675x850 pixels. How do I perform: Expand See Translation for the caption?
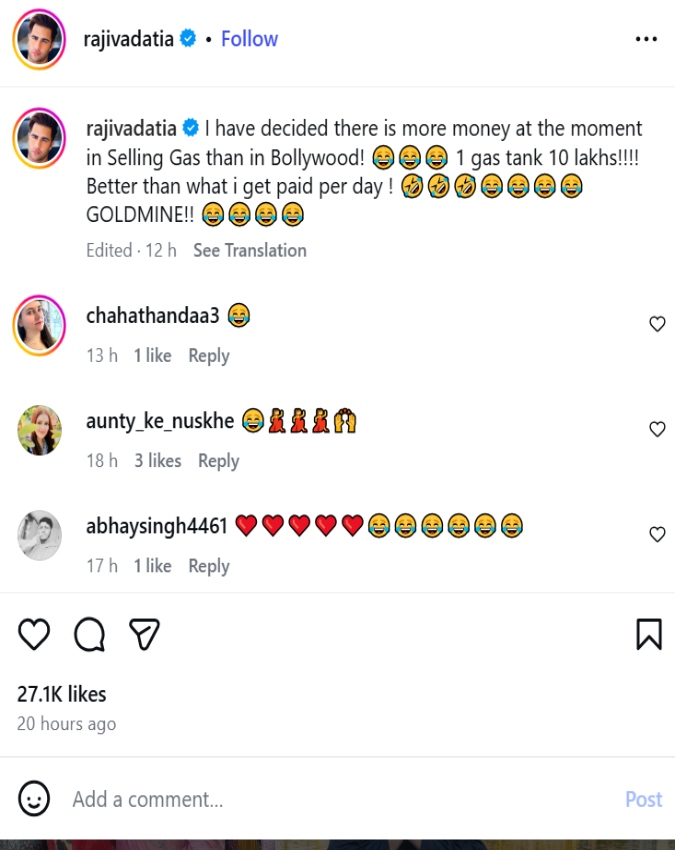pyautogui.click(x=249, y=250)
